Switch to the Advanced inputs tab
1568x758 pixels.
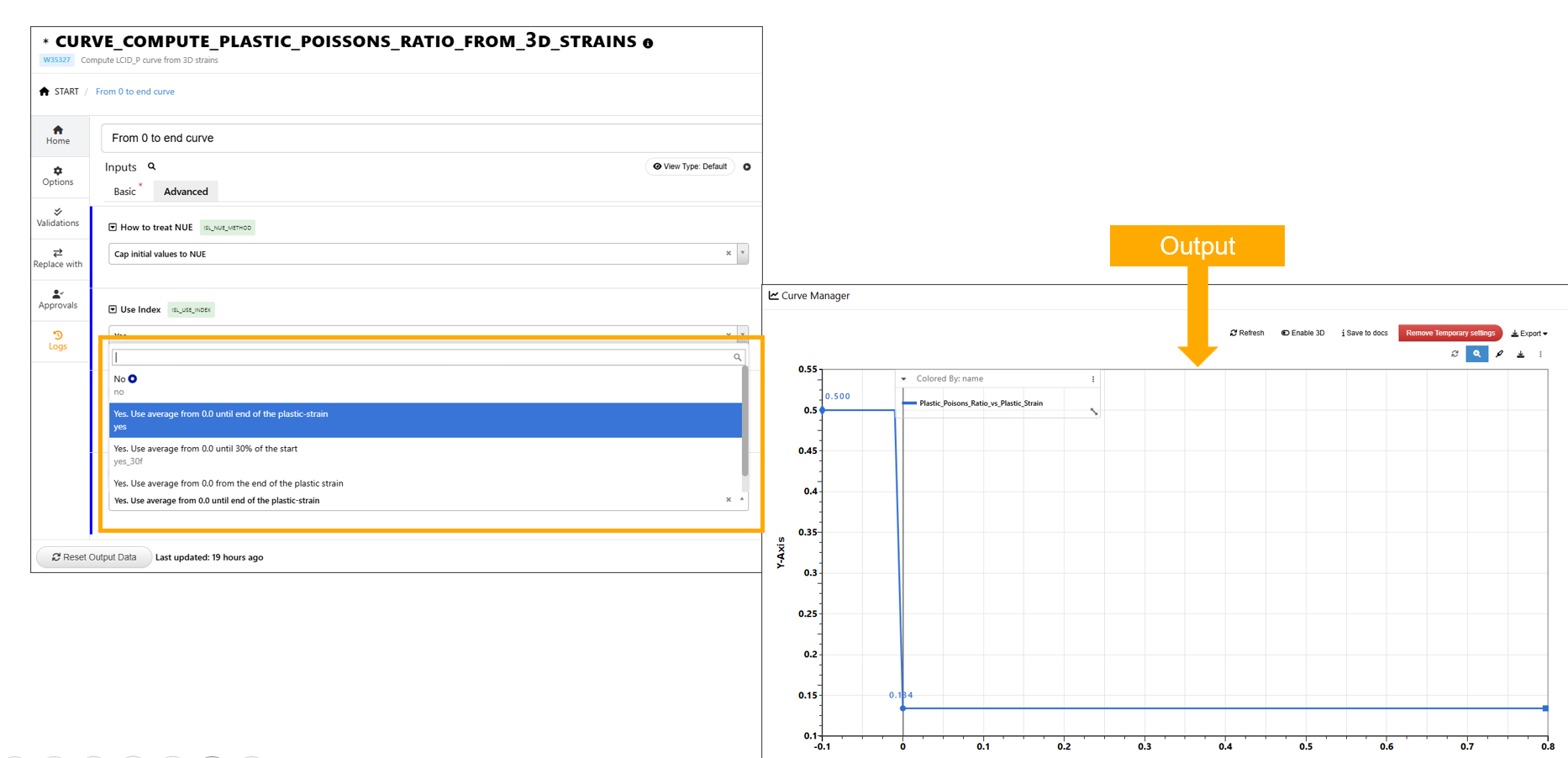coord(186,192)
